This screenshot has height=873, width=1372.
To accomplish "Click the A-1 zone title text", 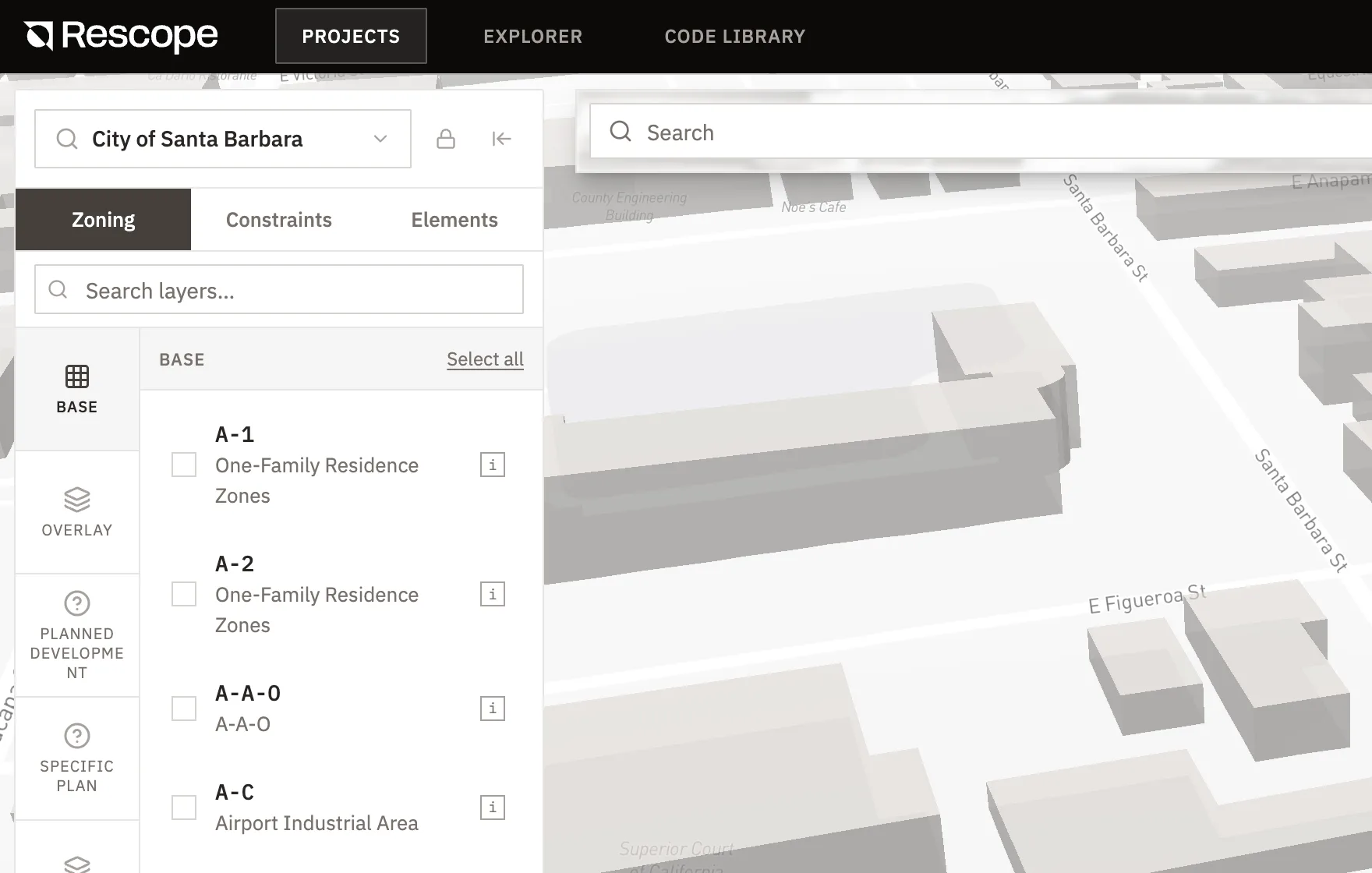I will click(235, 434).
